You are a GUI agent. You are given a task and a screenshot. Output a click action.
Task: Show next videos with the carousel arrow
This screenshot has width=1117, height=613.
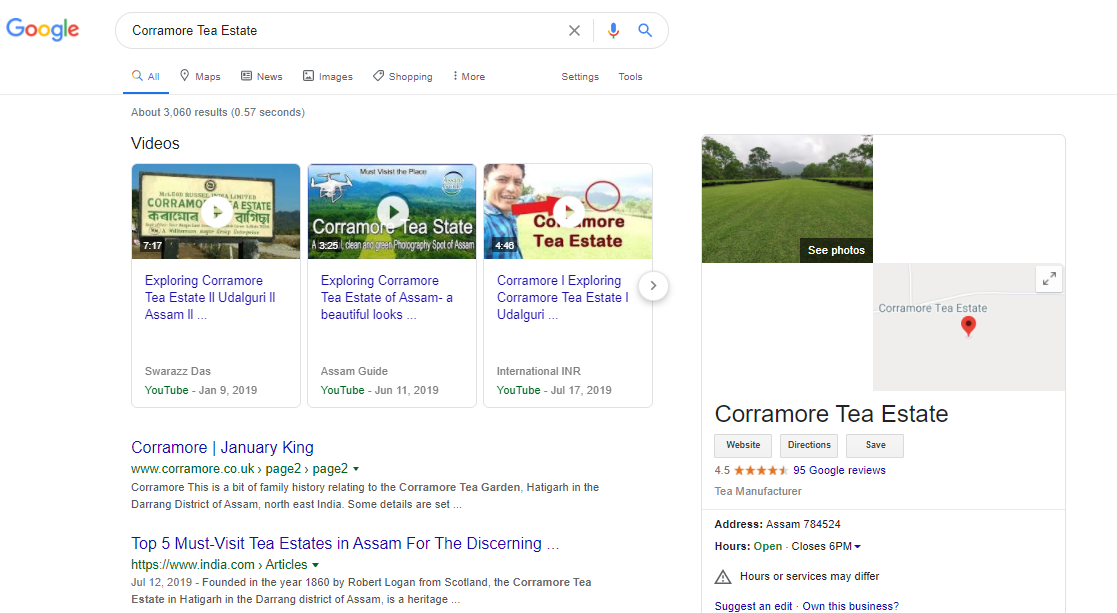pyautogui.click(x=653, y=285)
